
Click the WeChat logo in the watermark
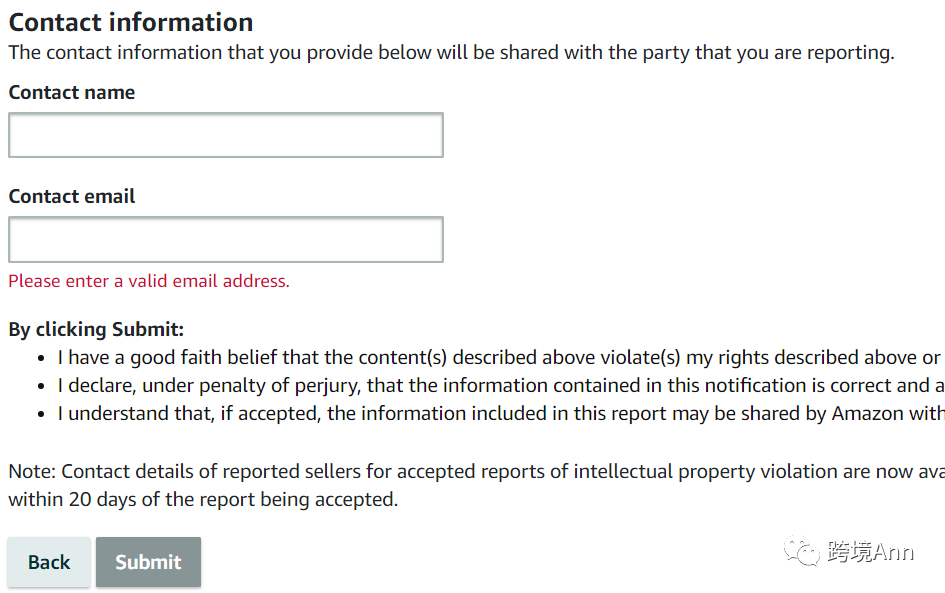click(x=802, y=550)
